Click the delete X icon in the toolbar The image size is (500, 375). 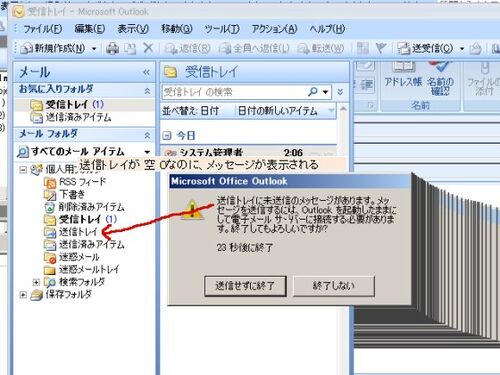click(148, 48)
